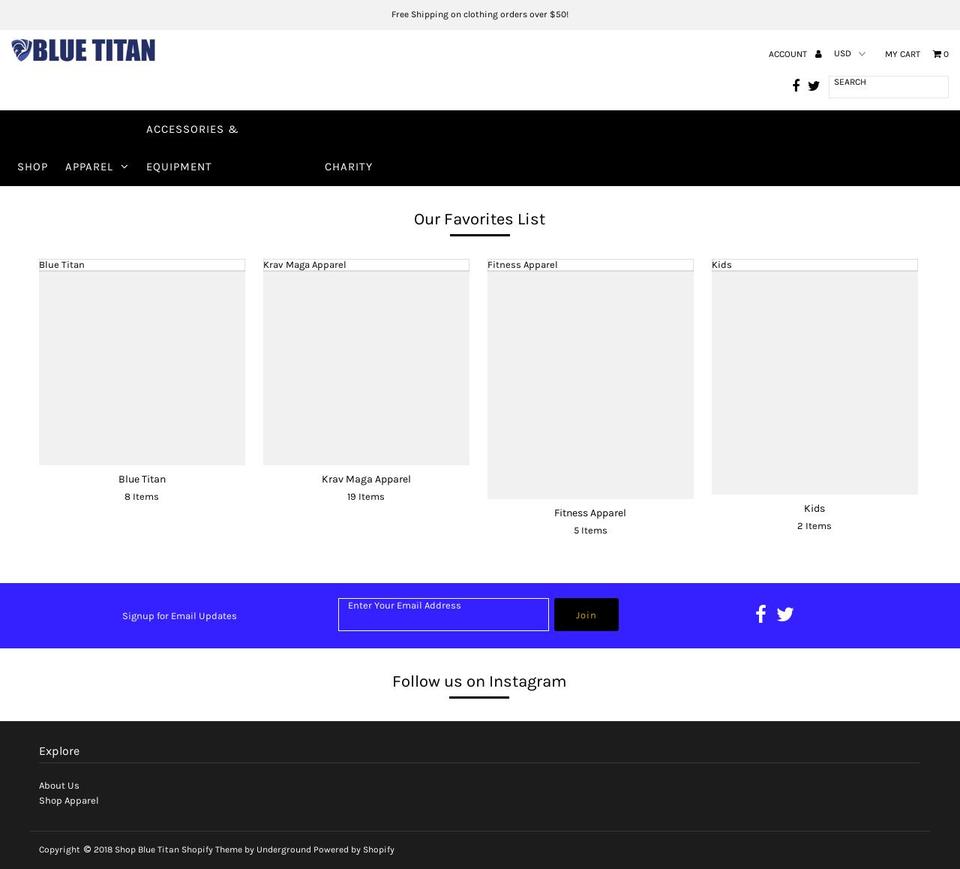Click the Powered by Shopify link

coord(354,849)
